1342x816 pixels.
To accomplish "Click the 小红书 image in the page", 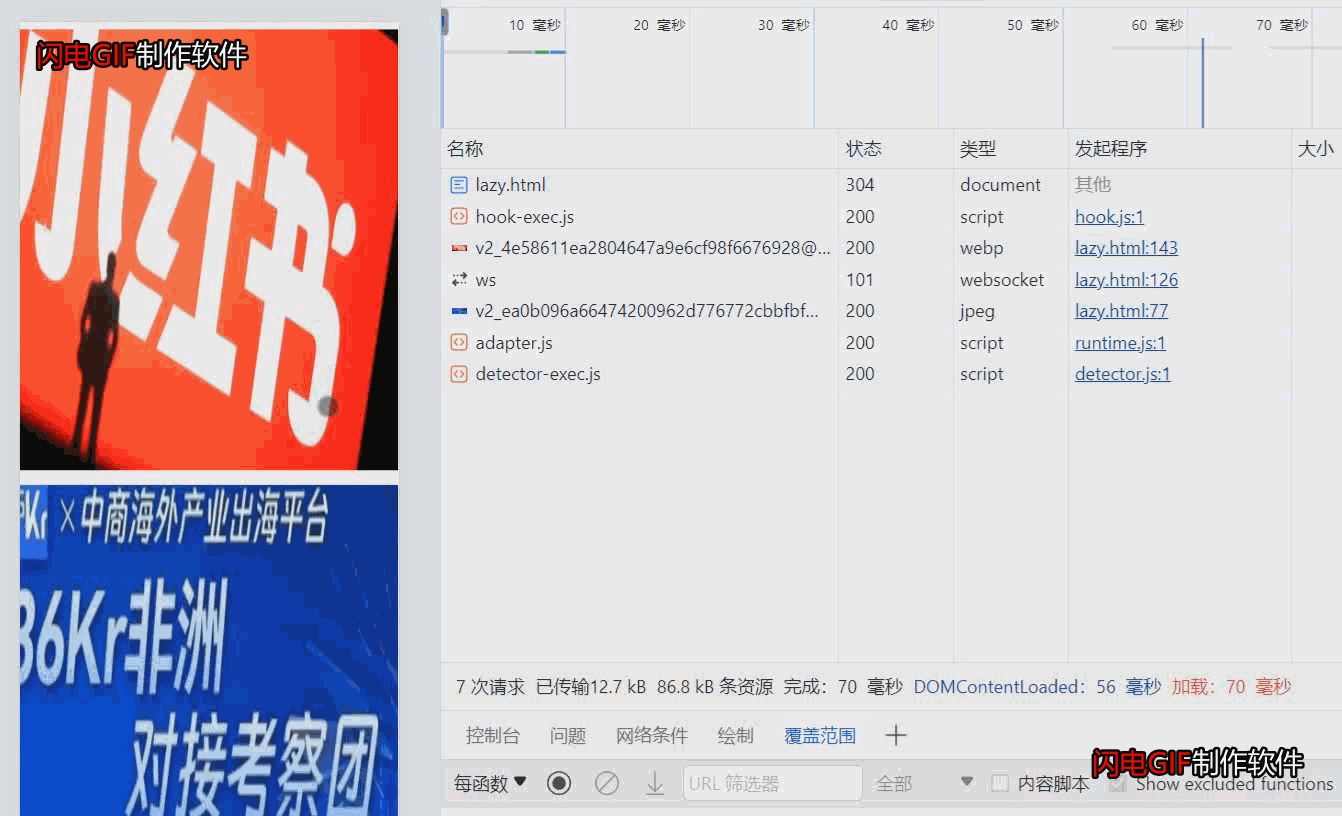I will pos(209,249).
